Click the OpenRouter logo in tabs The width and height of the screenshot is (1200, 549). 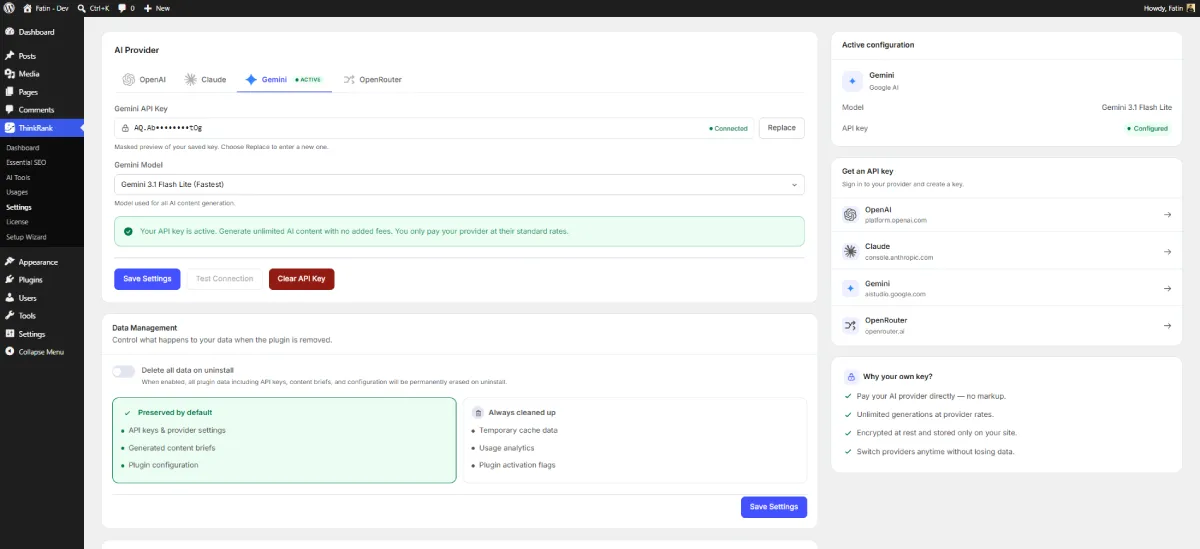tap(349, 79)
